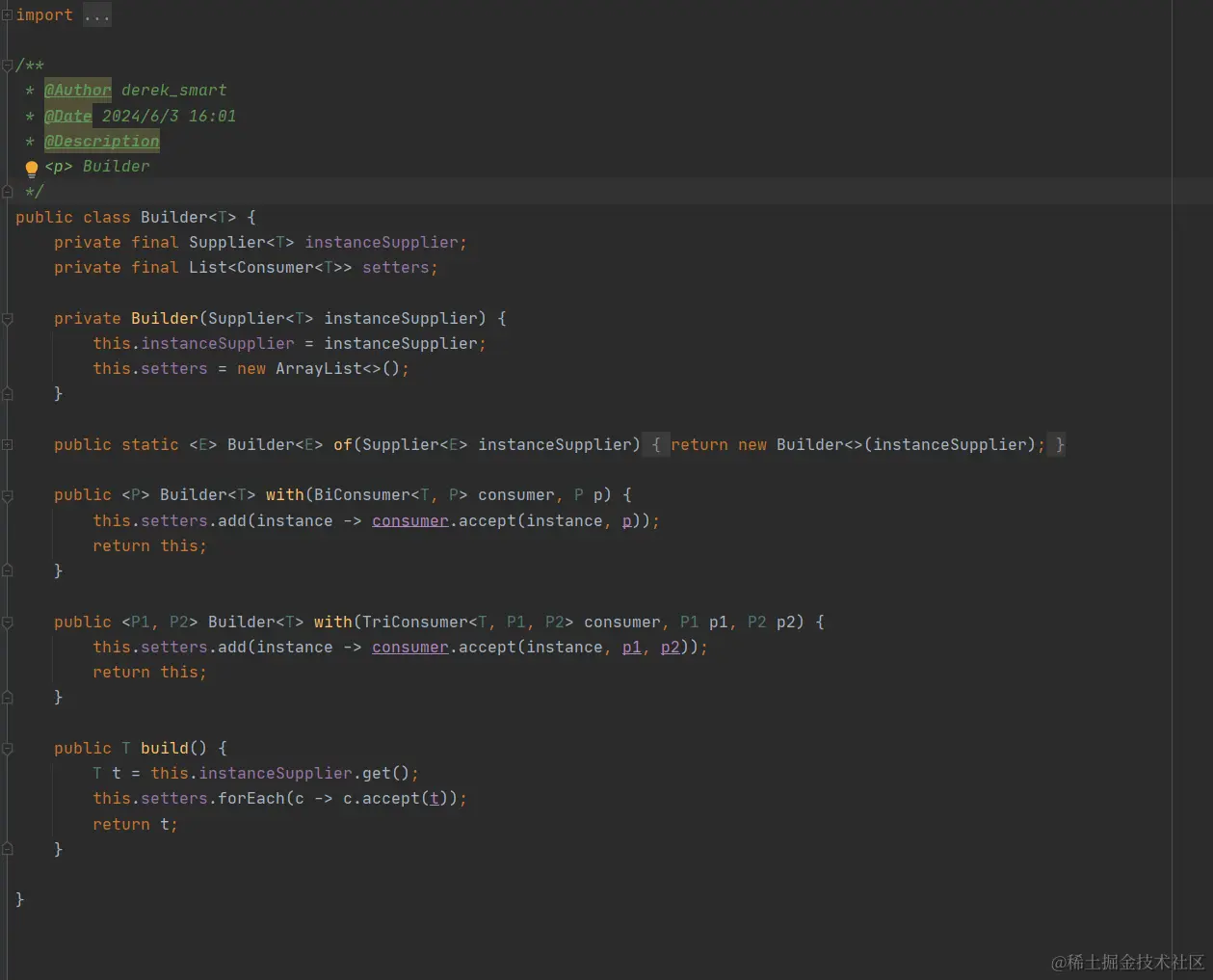Click the author name derek_smart
This screenshot has width=1213, height=980.
click(x=174, y=90)
